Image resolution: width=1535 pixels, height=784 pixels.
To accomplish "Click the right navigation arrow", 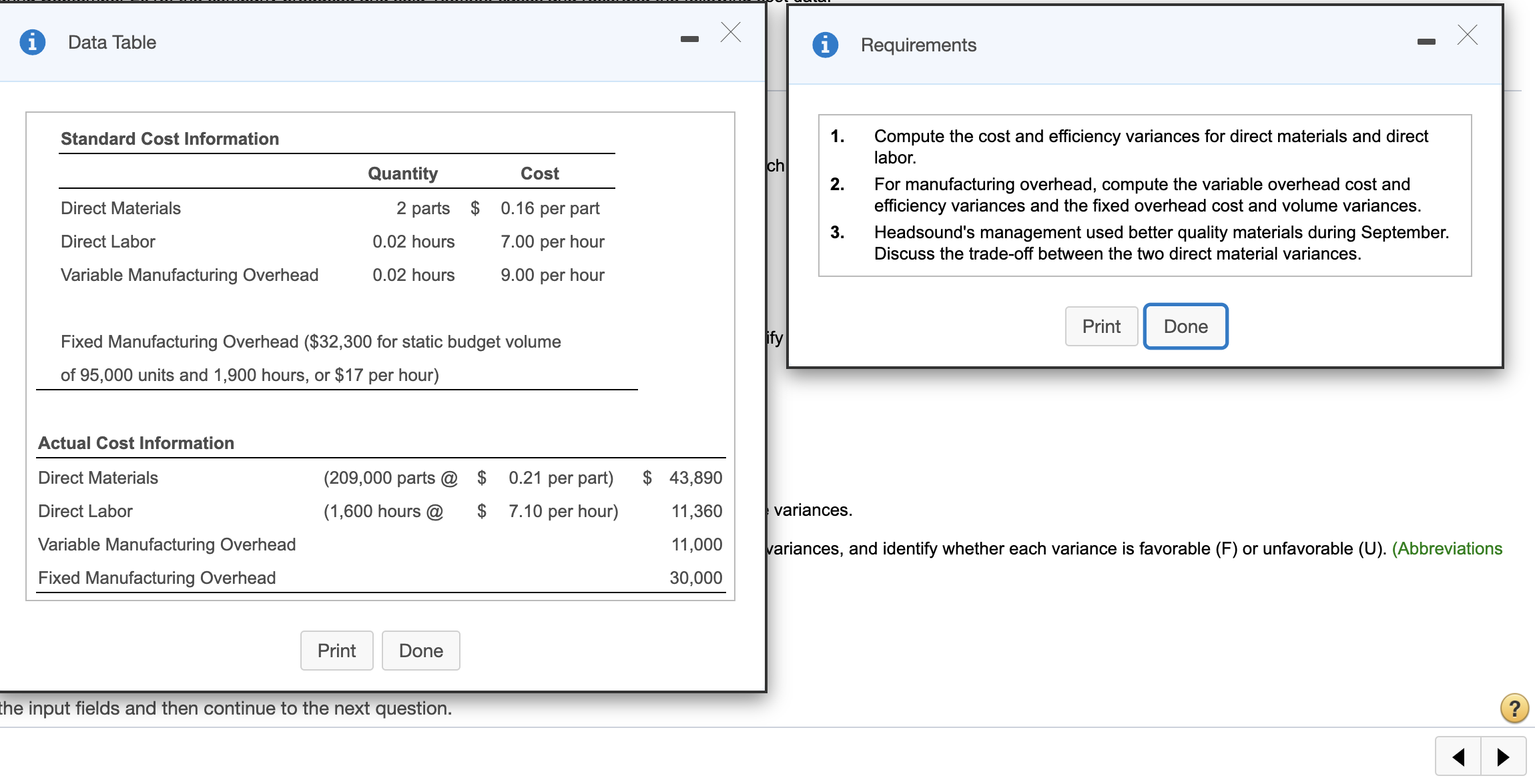I will tap(1504, 756).
